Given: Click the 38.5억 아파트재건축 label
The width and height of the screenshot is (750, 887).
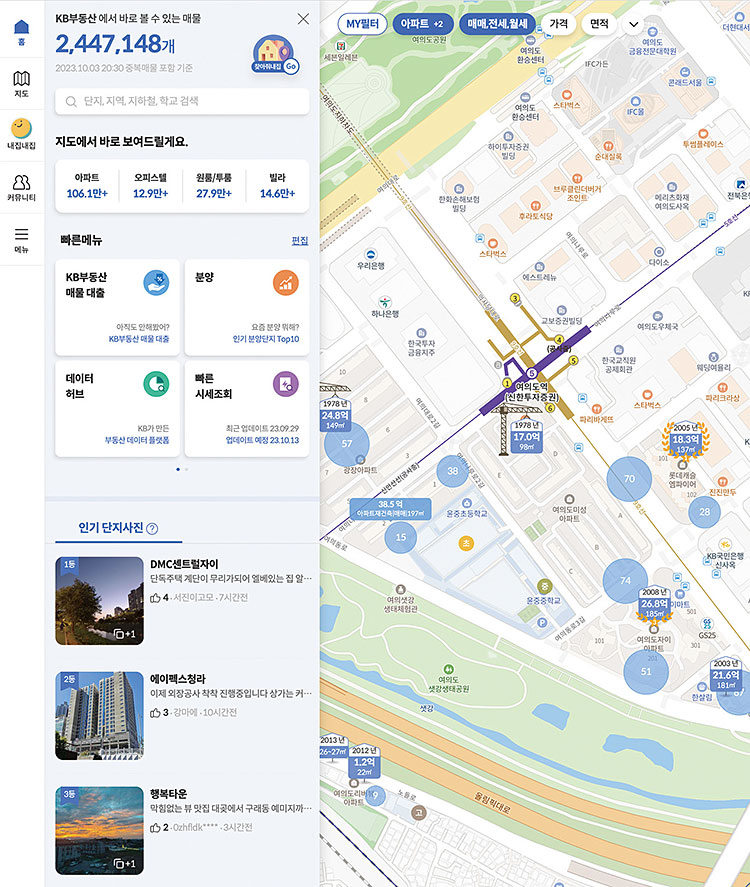Looking at the screenshot, I should (390, 509).
